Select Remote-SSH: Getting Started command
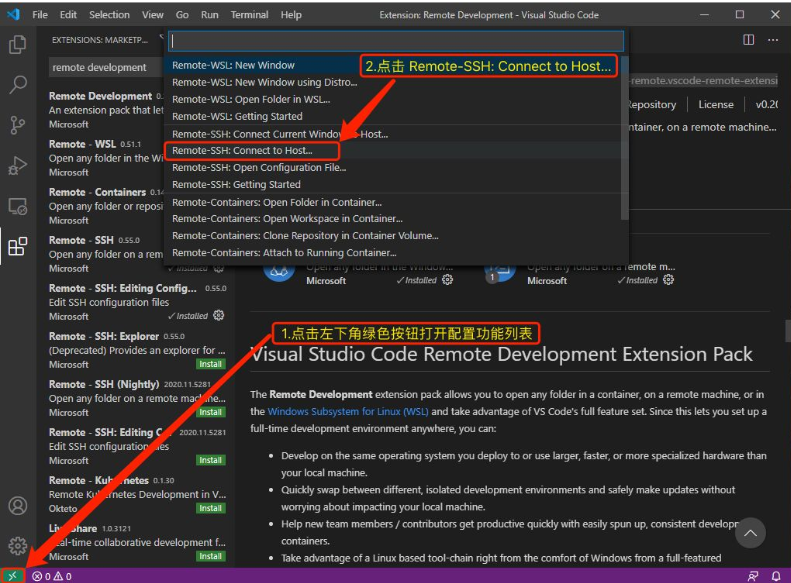Screen dimensions: 791x583 coord(393,185)
